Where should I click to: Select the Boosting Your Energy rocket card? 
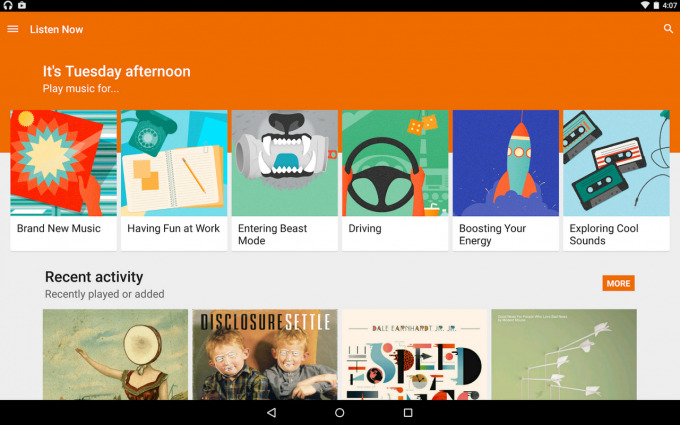pos(506,180)
